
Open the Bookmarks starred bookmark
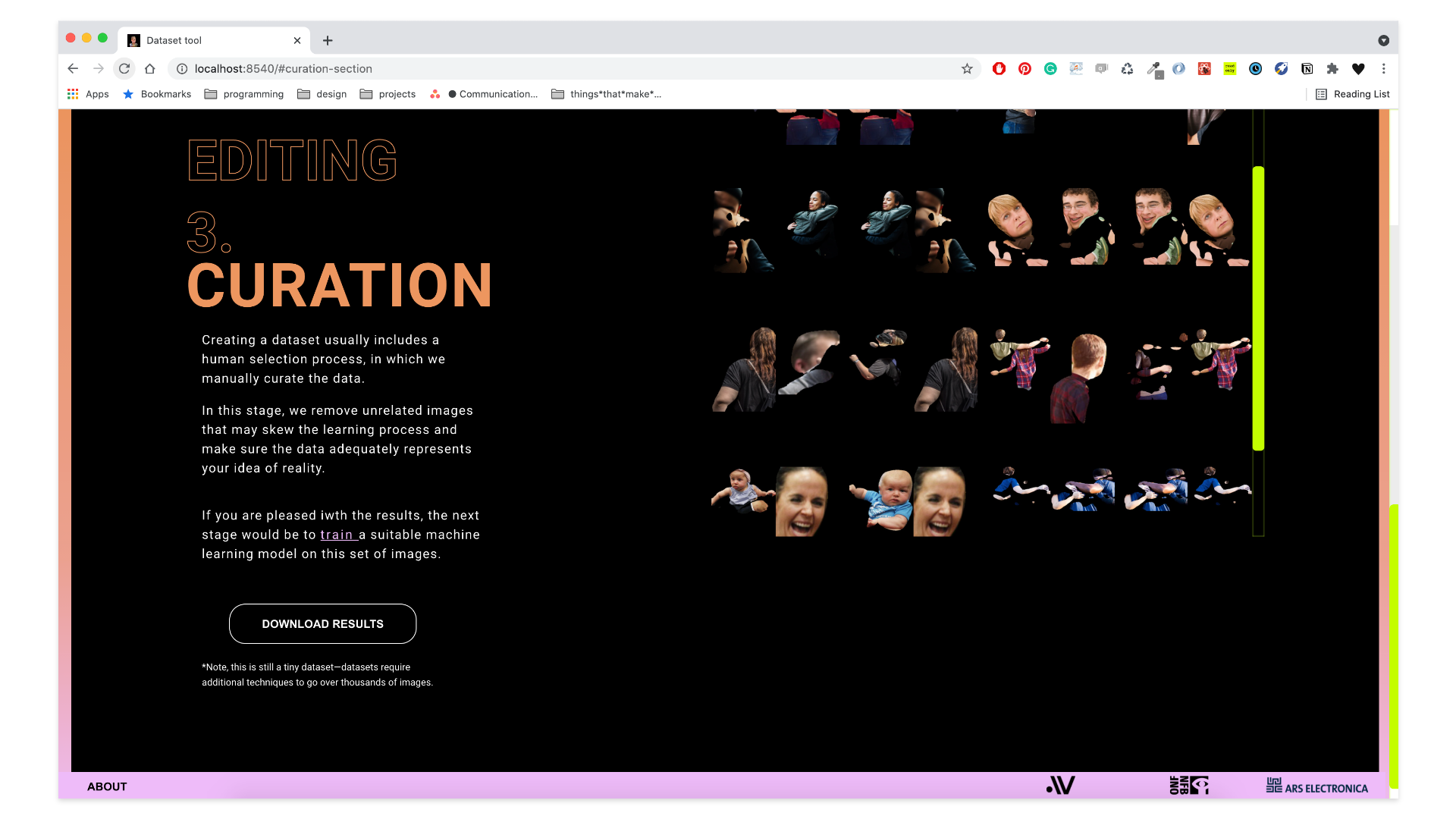(x=157, y=94)
